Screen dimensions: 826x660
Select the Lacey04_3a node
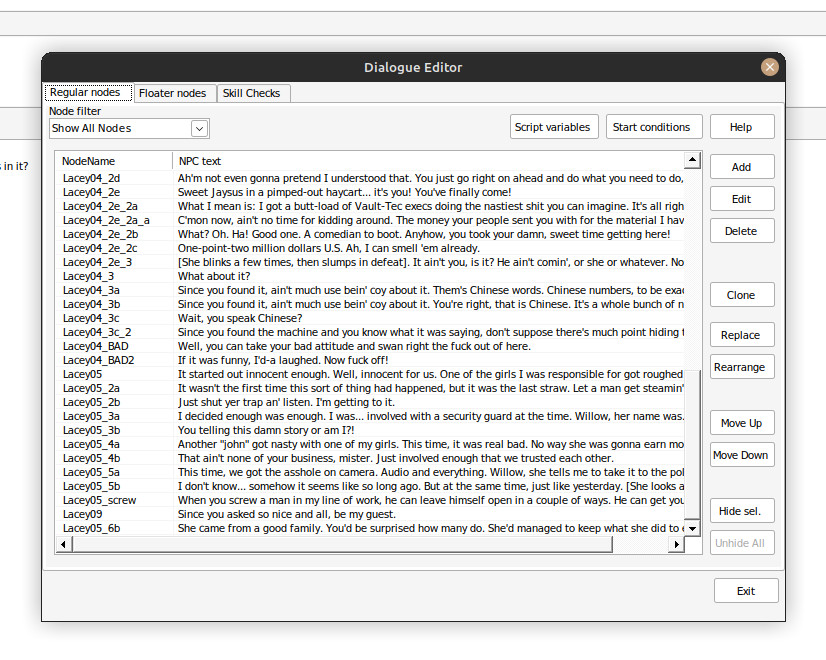[x=370, y=290]
